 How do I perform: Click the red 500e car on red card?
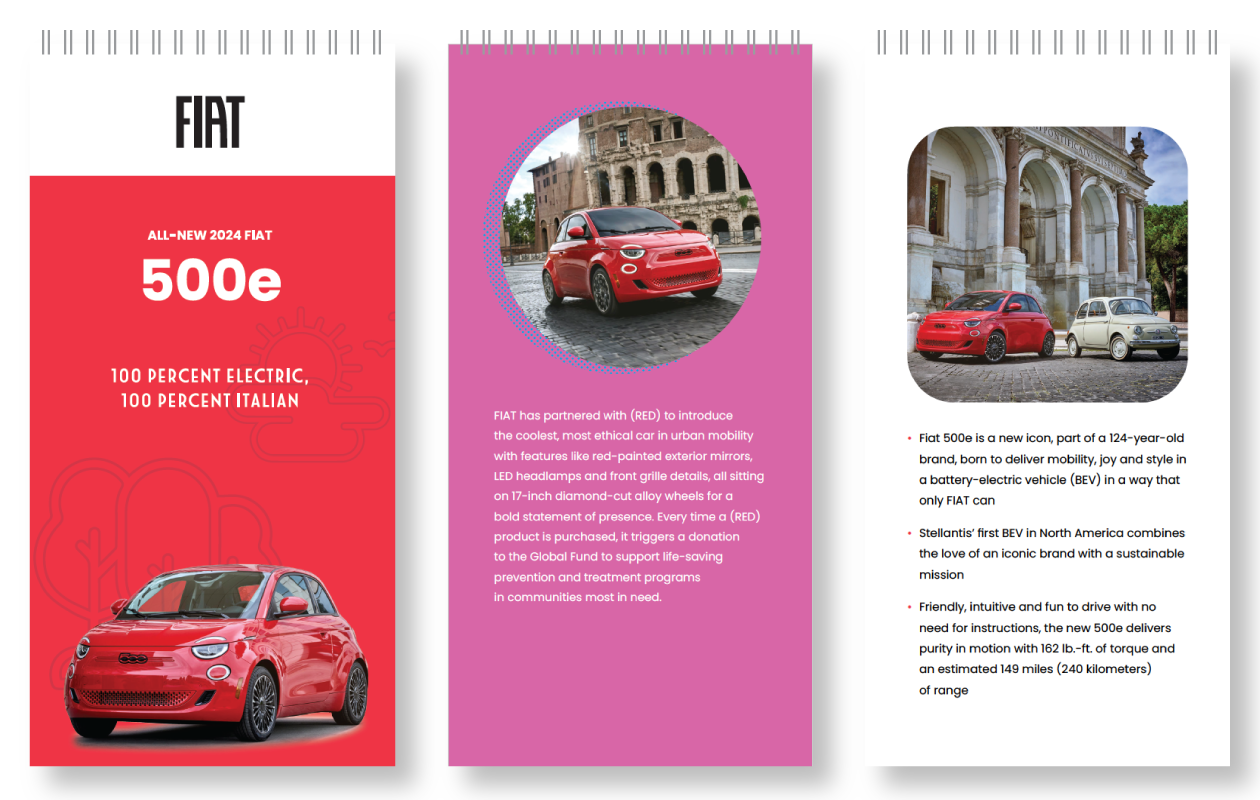click(x=216, y=652)
